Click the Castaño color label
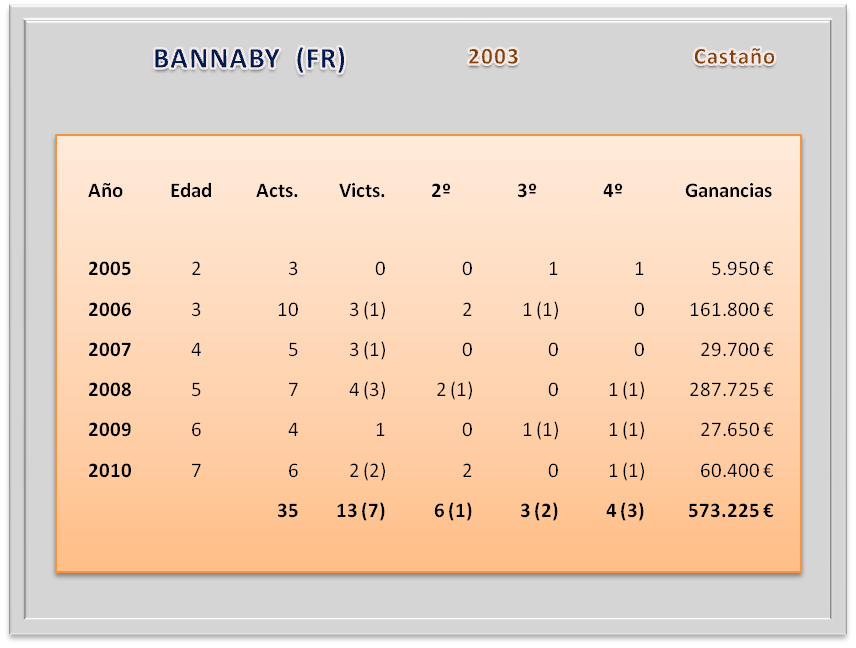 click(x=734, y=57)
